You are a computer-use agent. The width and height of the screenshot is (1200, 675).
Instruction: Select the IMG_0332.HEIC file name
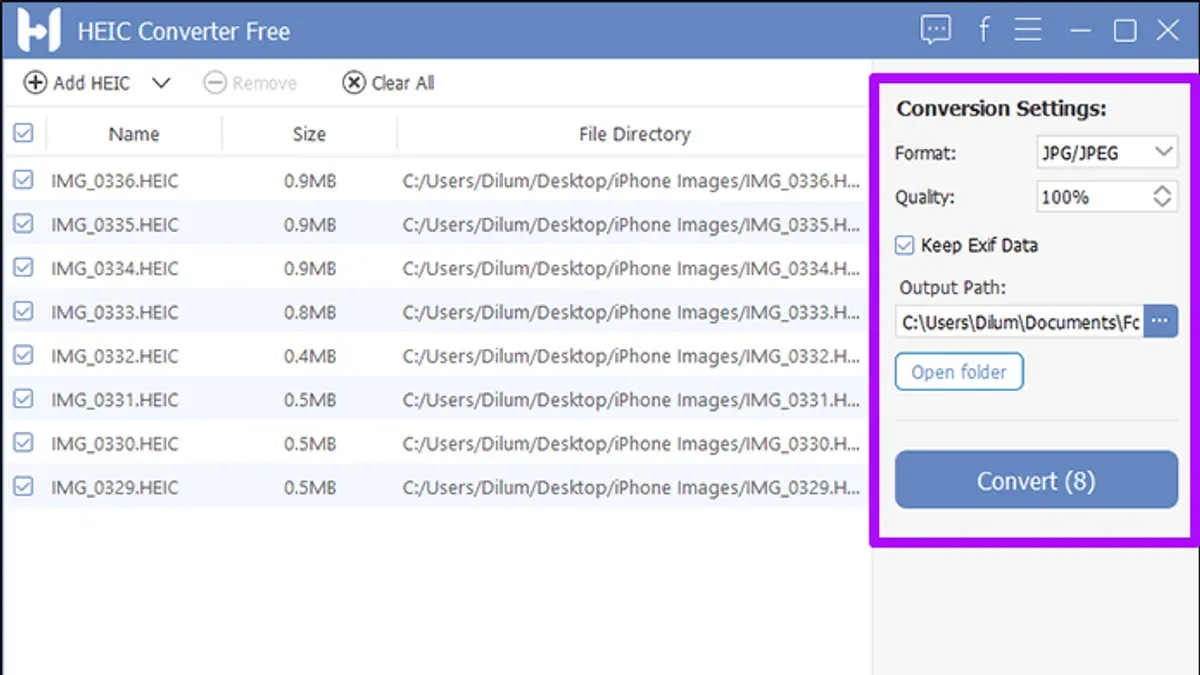115,356
